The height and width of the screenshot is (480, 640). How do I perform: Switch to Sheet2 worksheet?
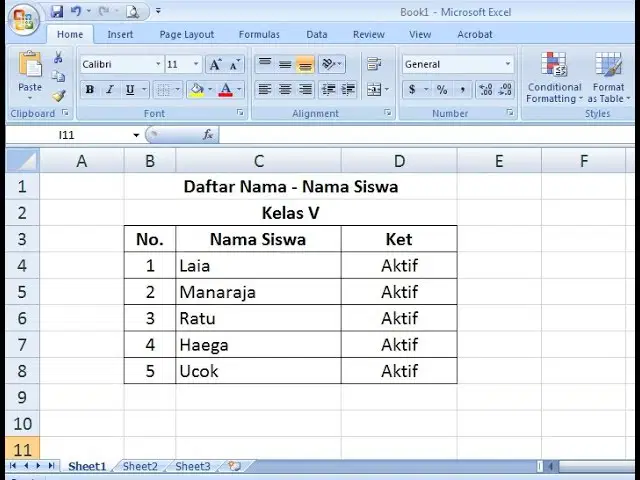[x=140, y=466]
